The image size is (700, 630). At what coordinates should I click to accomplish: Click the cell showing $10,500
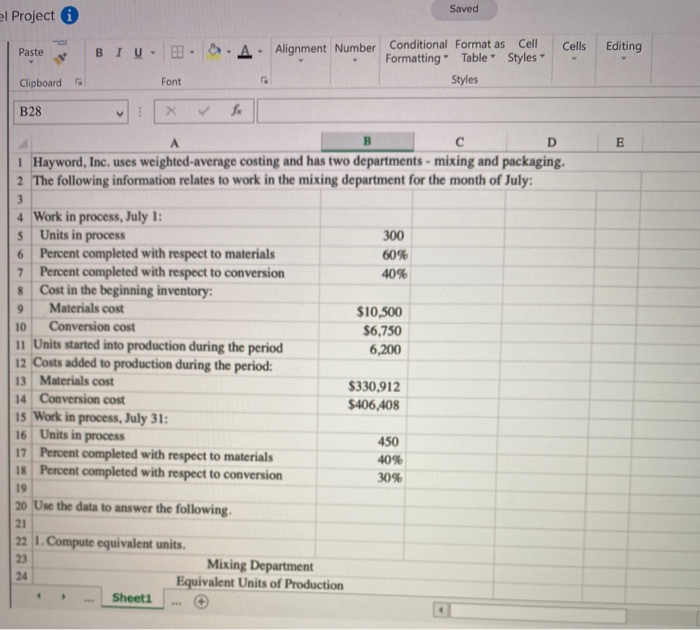(364, 312)
